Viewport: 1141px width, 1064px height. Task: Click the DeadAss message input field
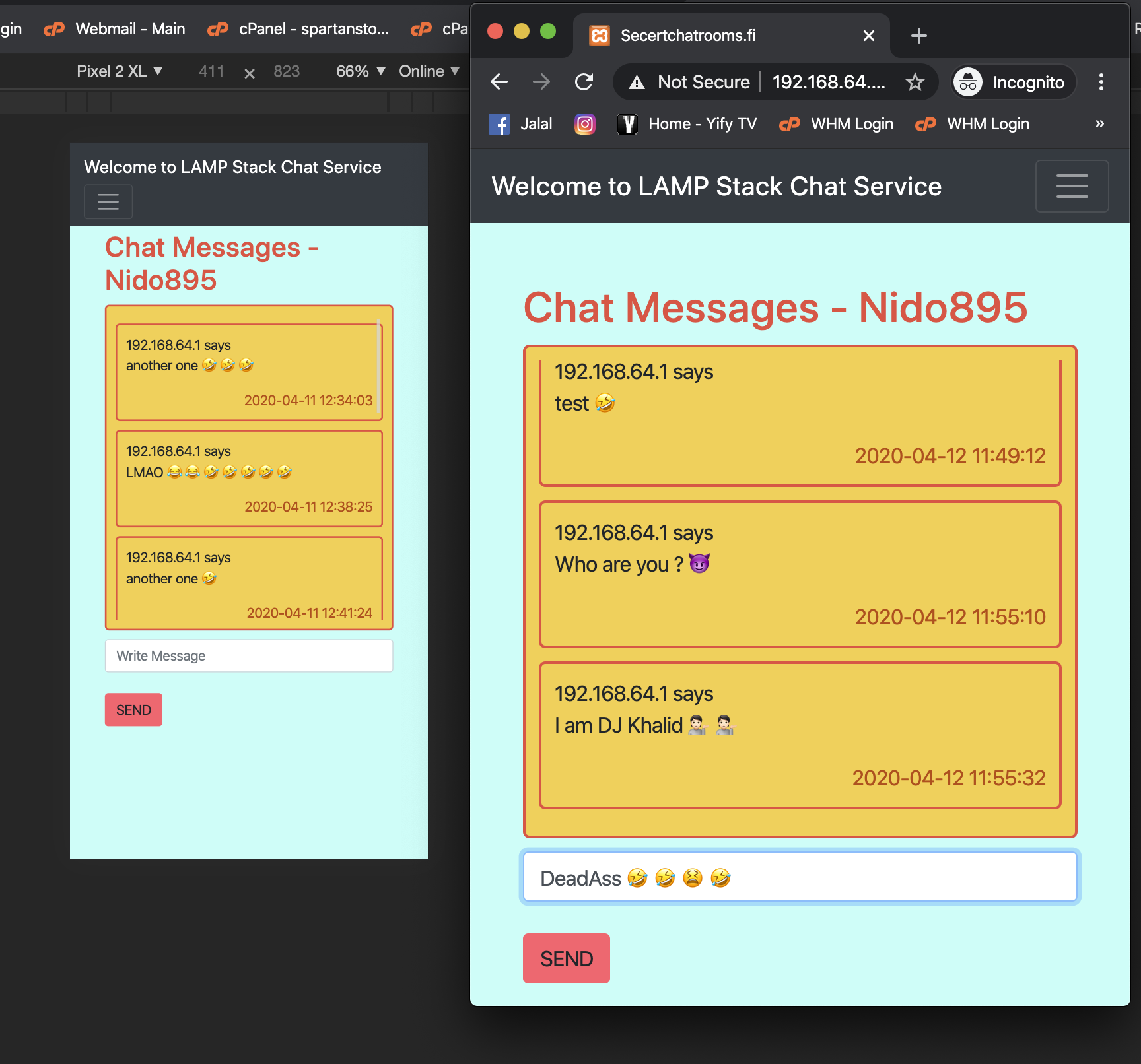tap(800, 877)
